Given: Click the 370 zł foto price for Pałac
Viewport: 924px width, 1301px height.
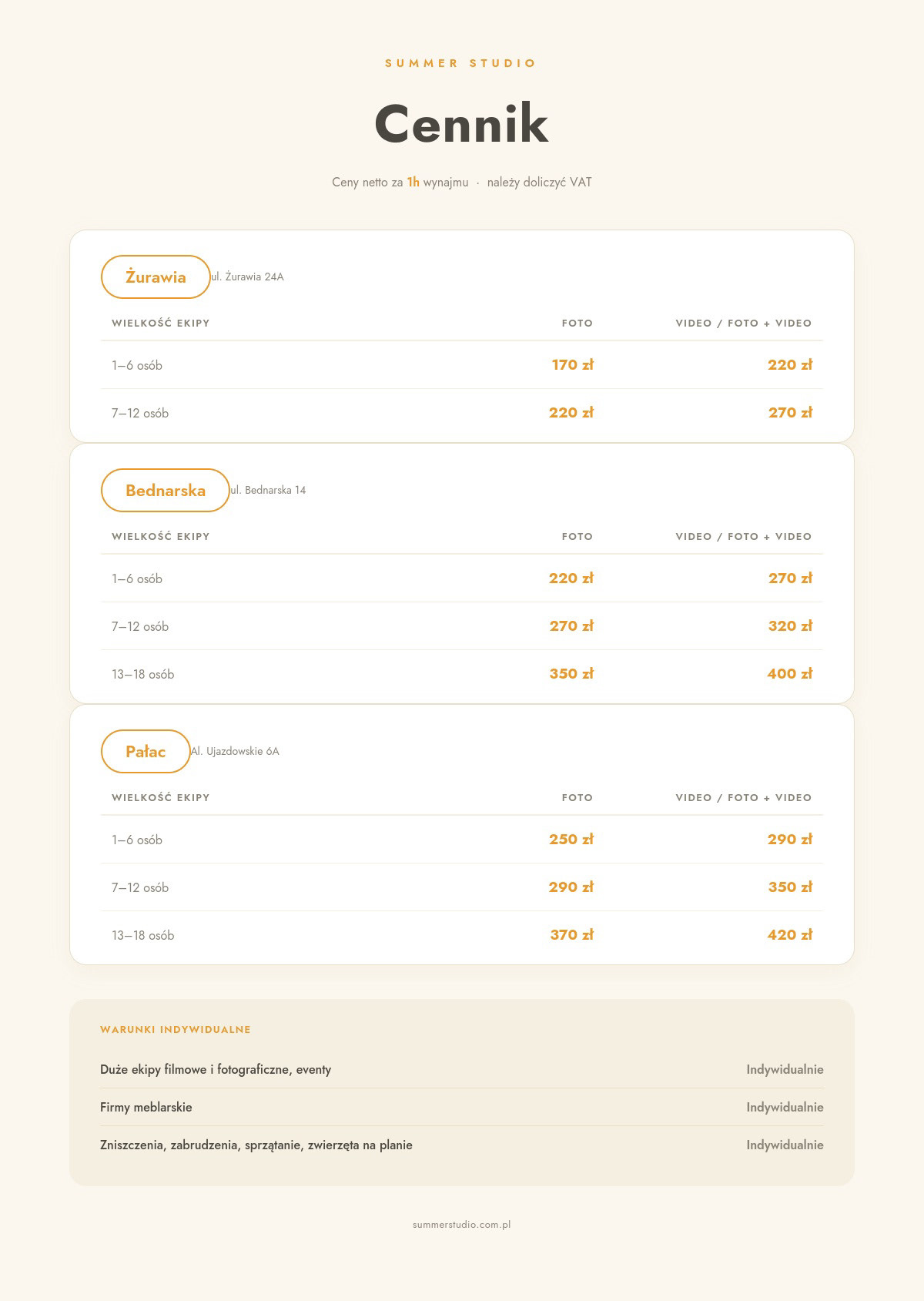Looking at the screenshot, I should click(x=572, y=935).
